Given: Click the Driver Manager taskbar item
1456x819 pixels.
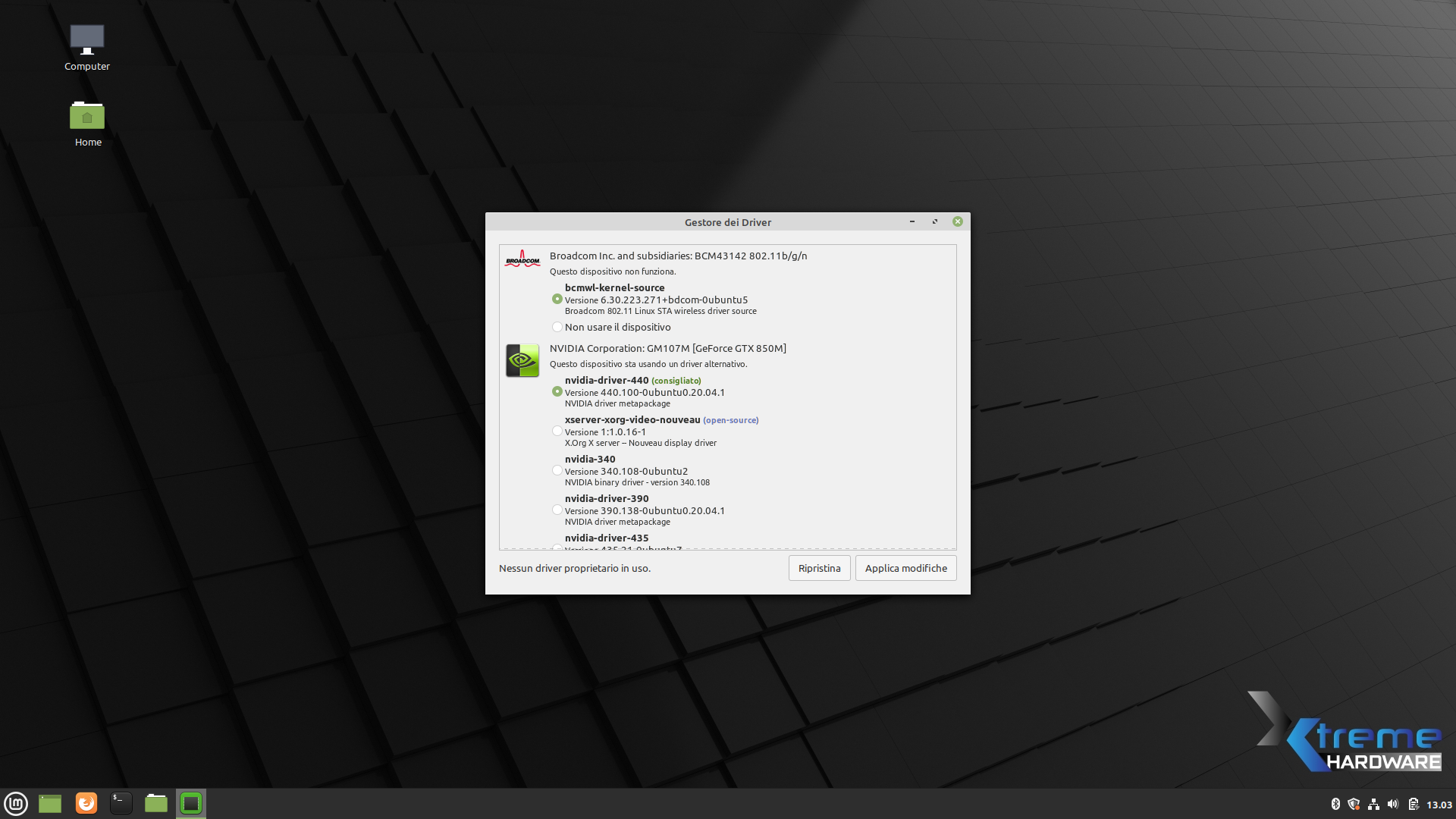Looking at the screenshot, I should tap(191, 803).
